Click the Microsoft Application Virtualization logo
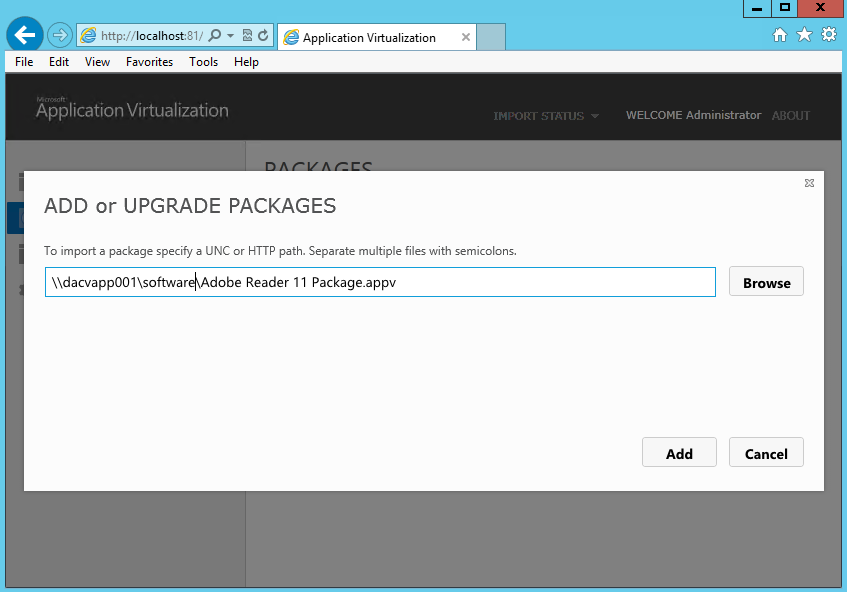 click(132, 108)
